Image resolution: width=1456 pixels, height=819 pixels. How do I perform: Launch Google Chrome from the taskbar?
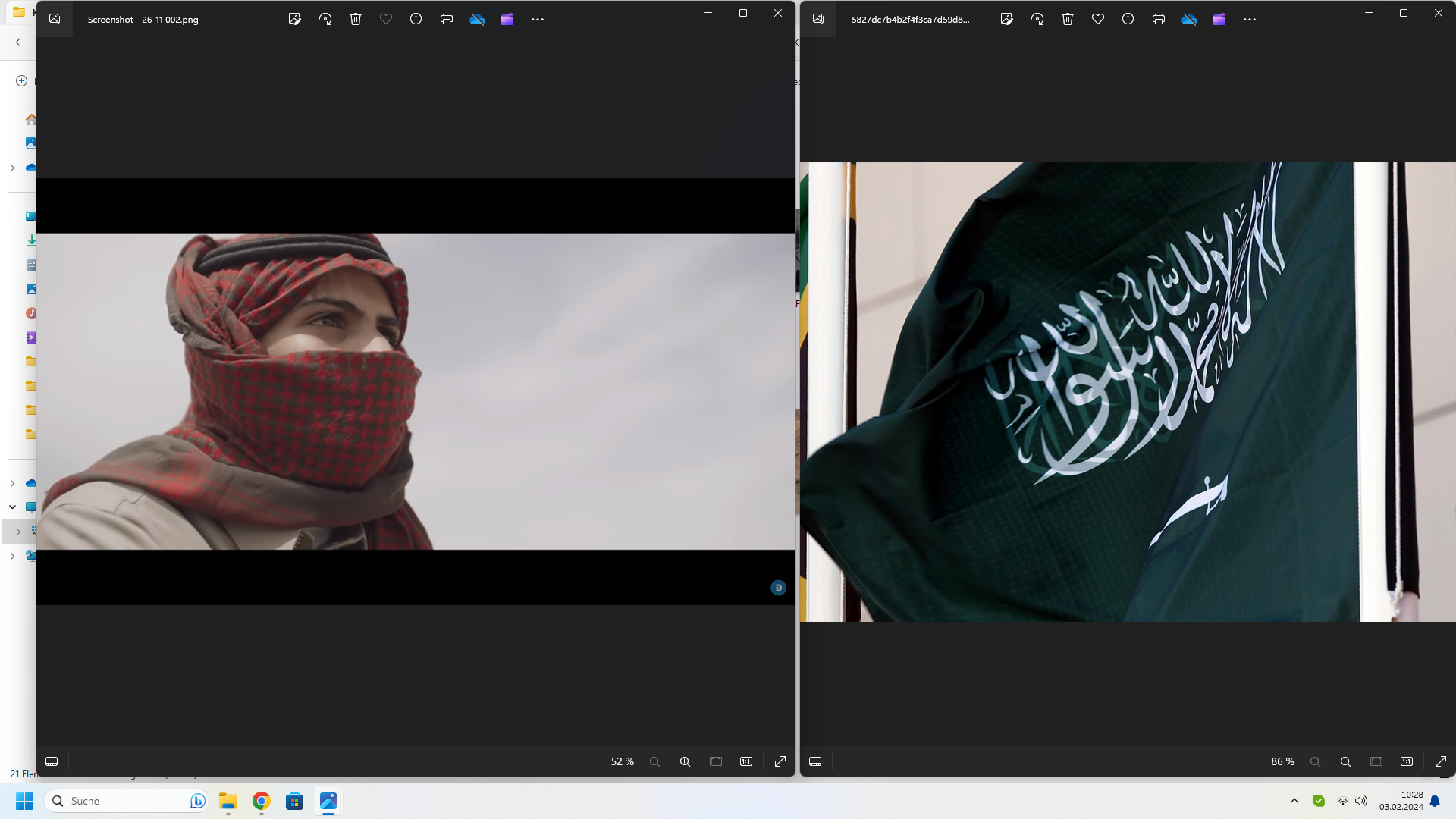(262, 801)
